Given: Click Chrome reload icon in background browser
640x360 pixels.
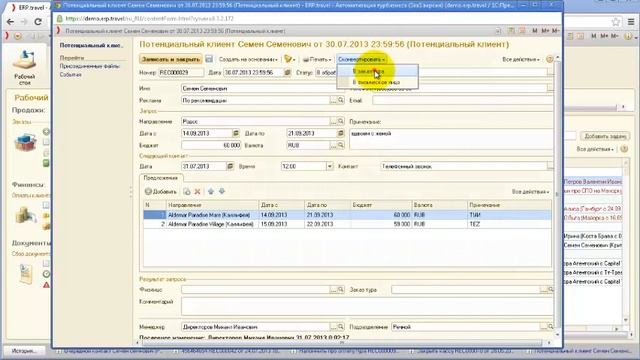Looking at the screenshot, I should [x=38, y=22].
